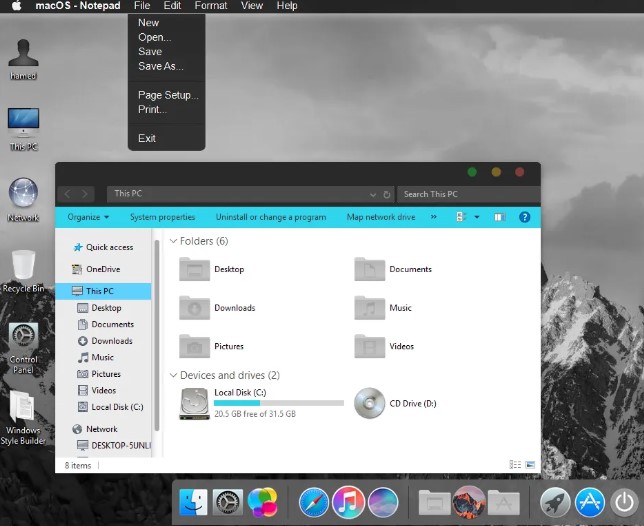Launch iTunes music icon in dock
This screenshot has height=526, width=644.
pyautogui.click(x=348, y=502)
